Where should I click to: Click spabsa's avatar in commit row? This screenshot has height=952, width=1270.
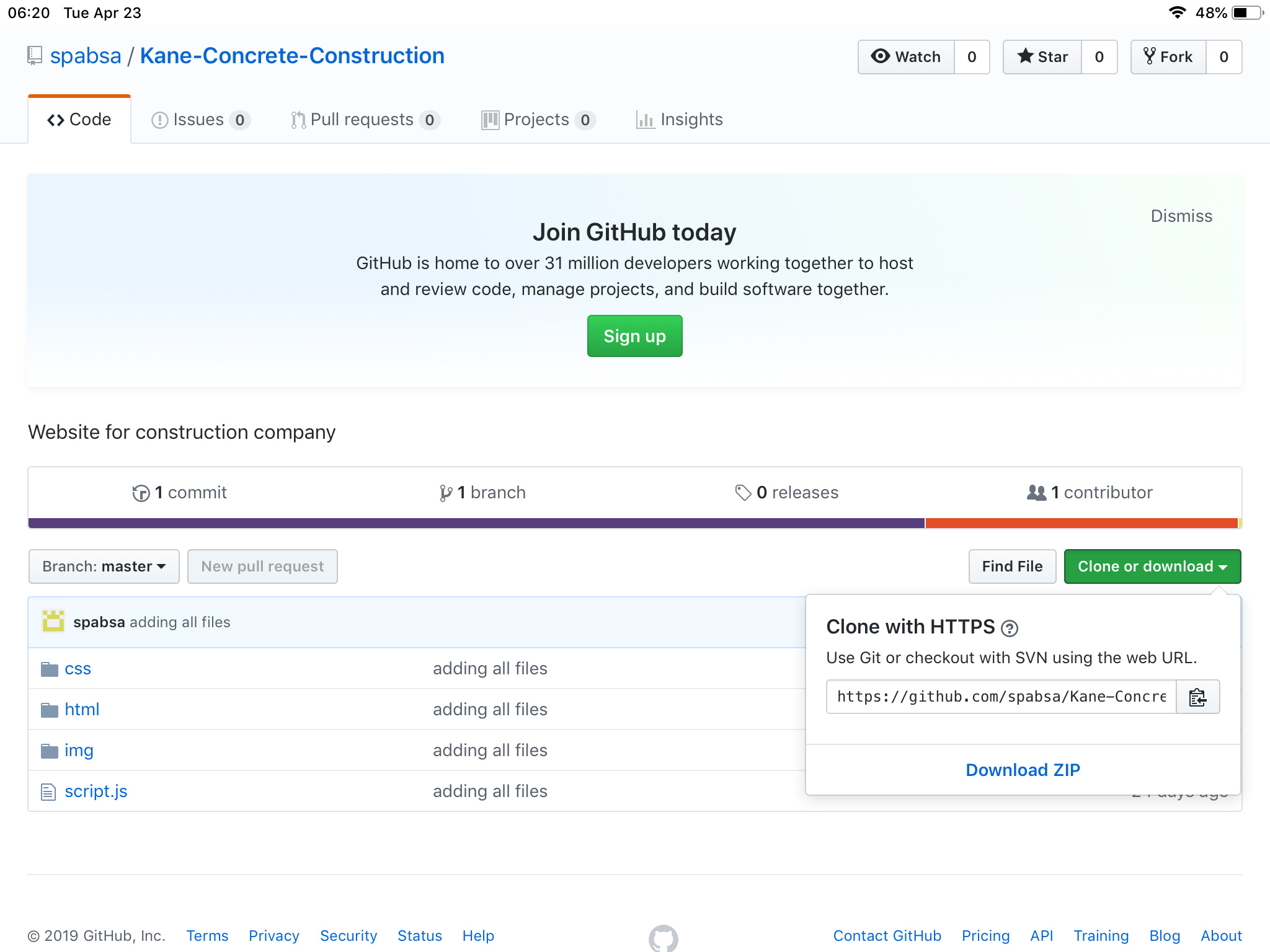click(53, 622)
